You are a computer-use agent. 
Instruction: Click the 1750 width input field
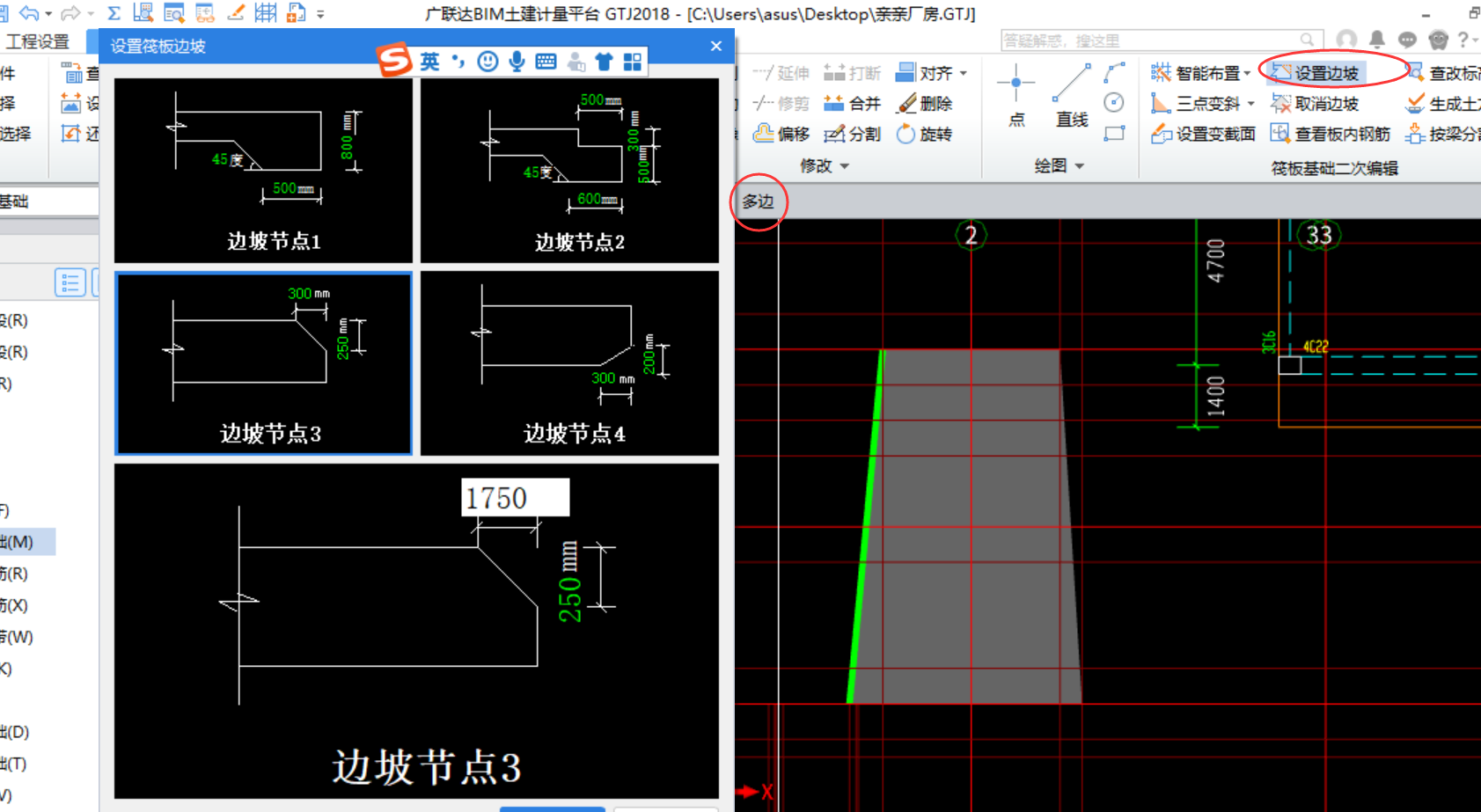tap(516, 498)
